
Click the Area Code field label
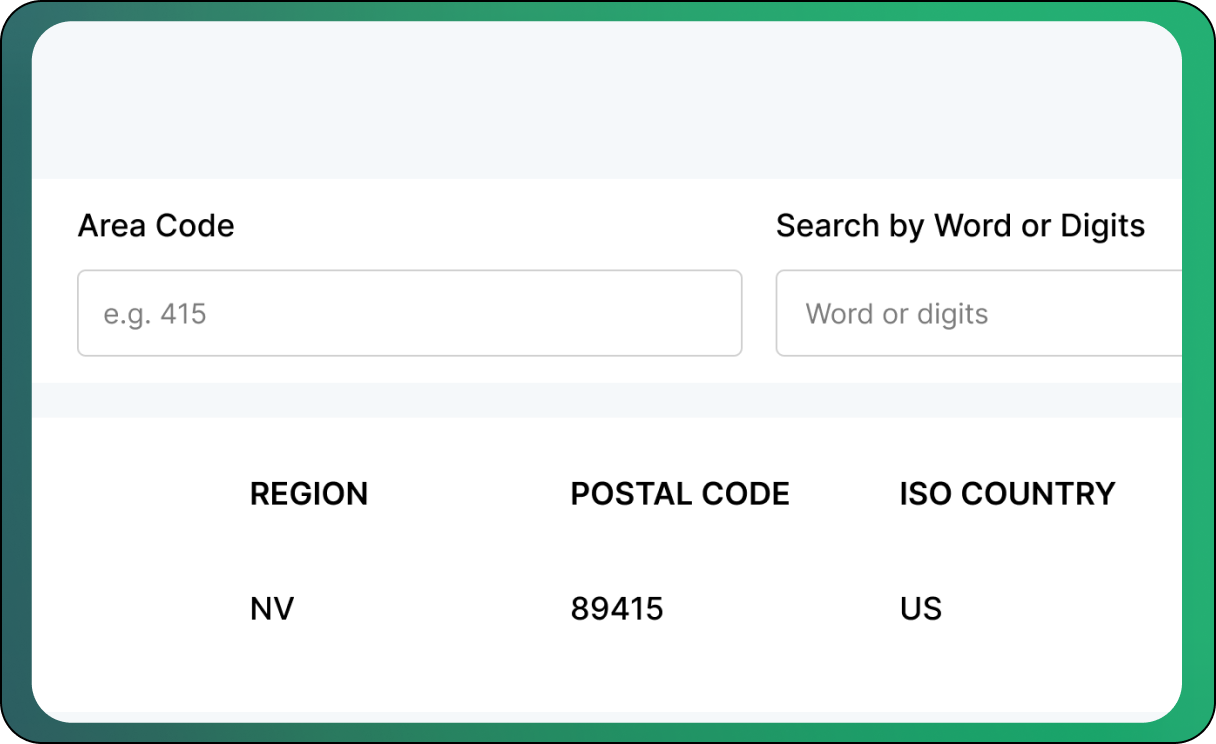click(x=156, y=226)
